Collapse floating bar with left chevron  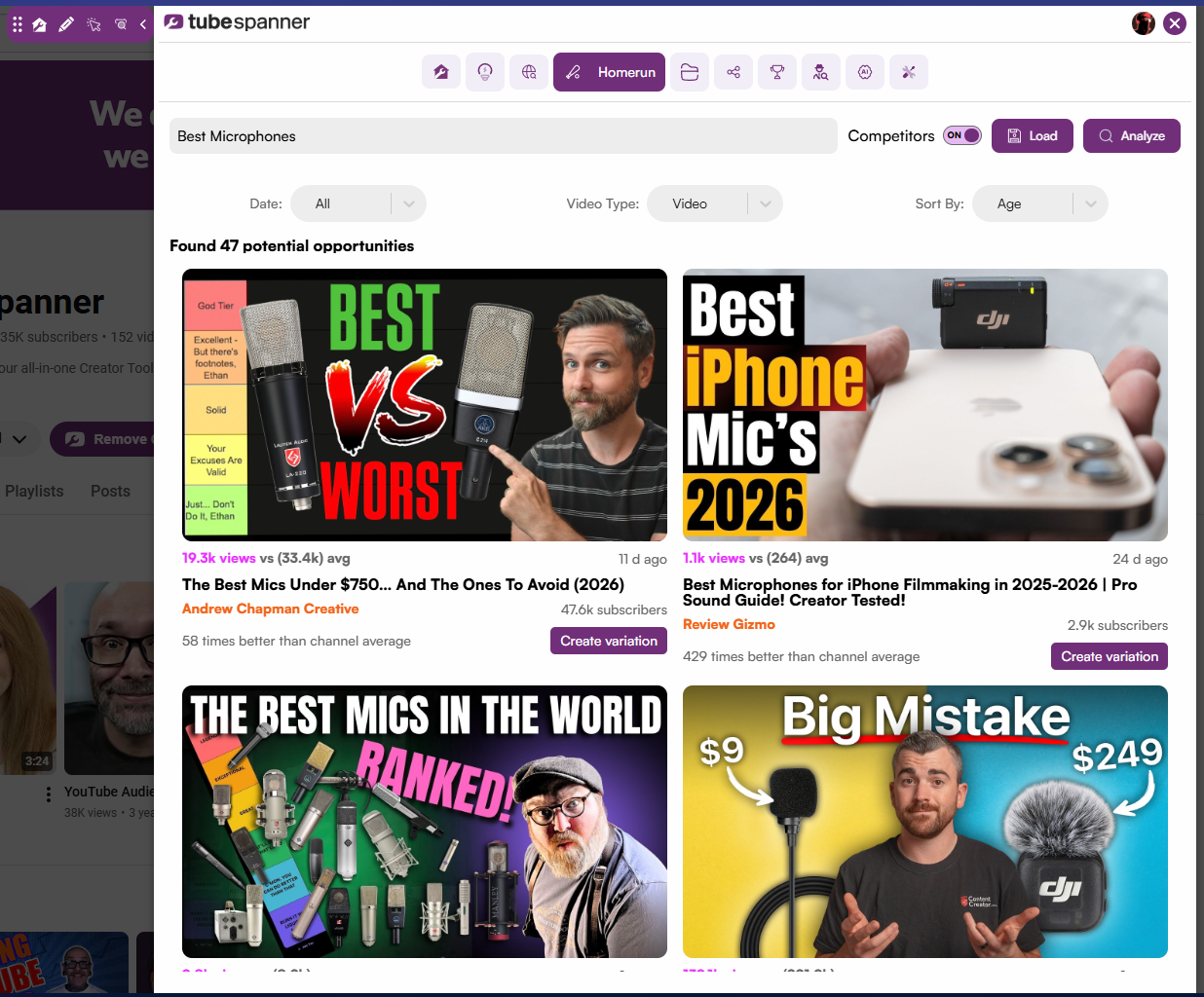(x=143, y=24)
